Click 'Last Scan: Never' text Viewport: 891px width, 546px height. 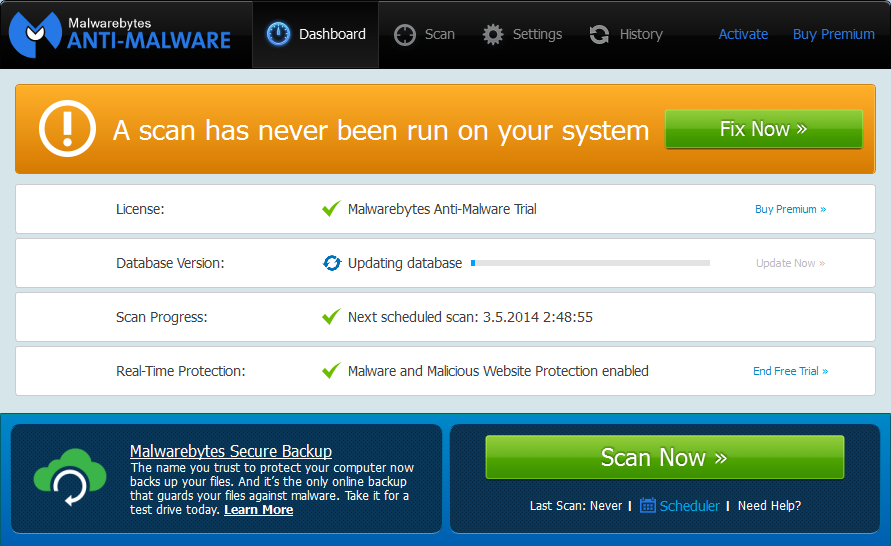point(576,506)
